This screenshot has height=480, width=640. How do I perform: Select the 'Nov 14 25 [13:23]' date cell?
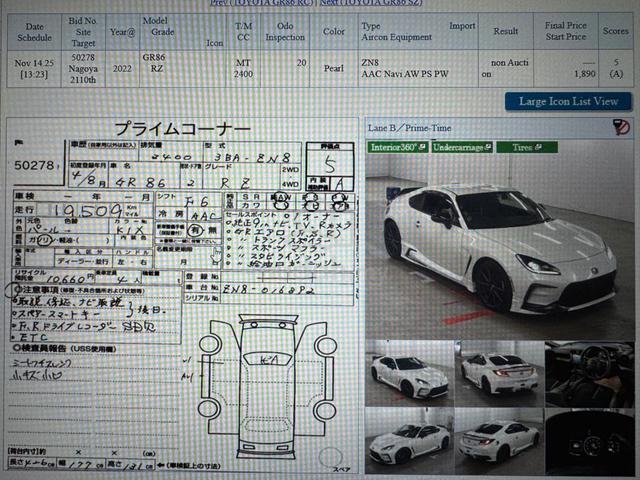(34, 69)
